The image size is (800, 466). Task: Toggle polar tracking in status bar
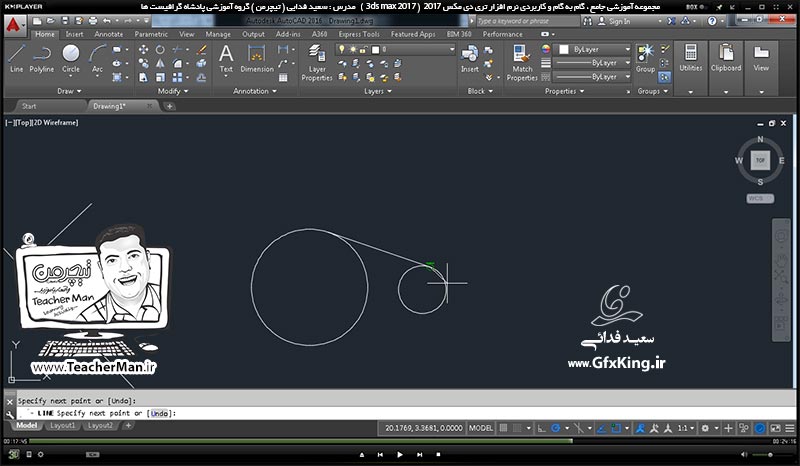tap(556, 428)
